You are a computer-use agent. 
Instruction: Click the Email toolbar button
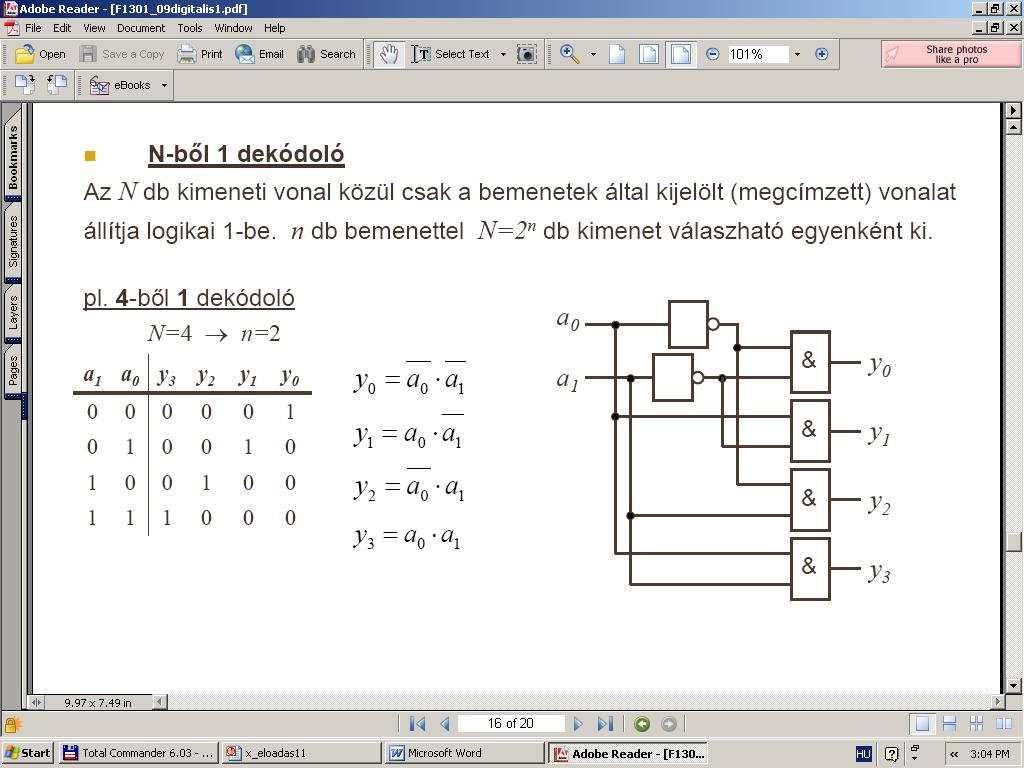(259, 54)
